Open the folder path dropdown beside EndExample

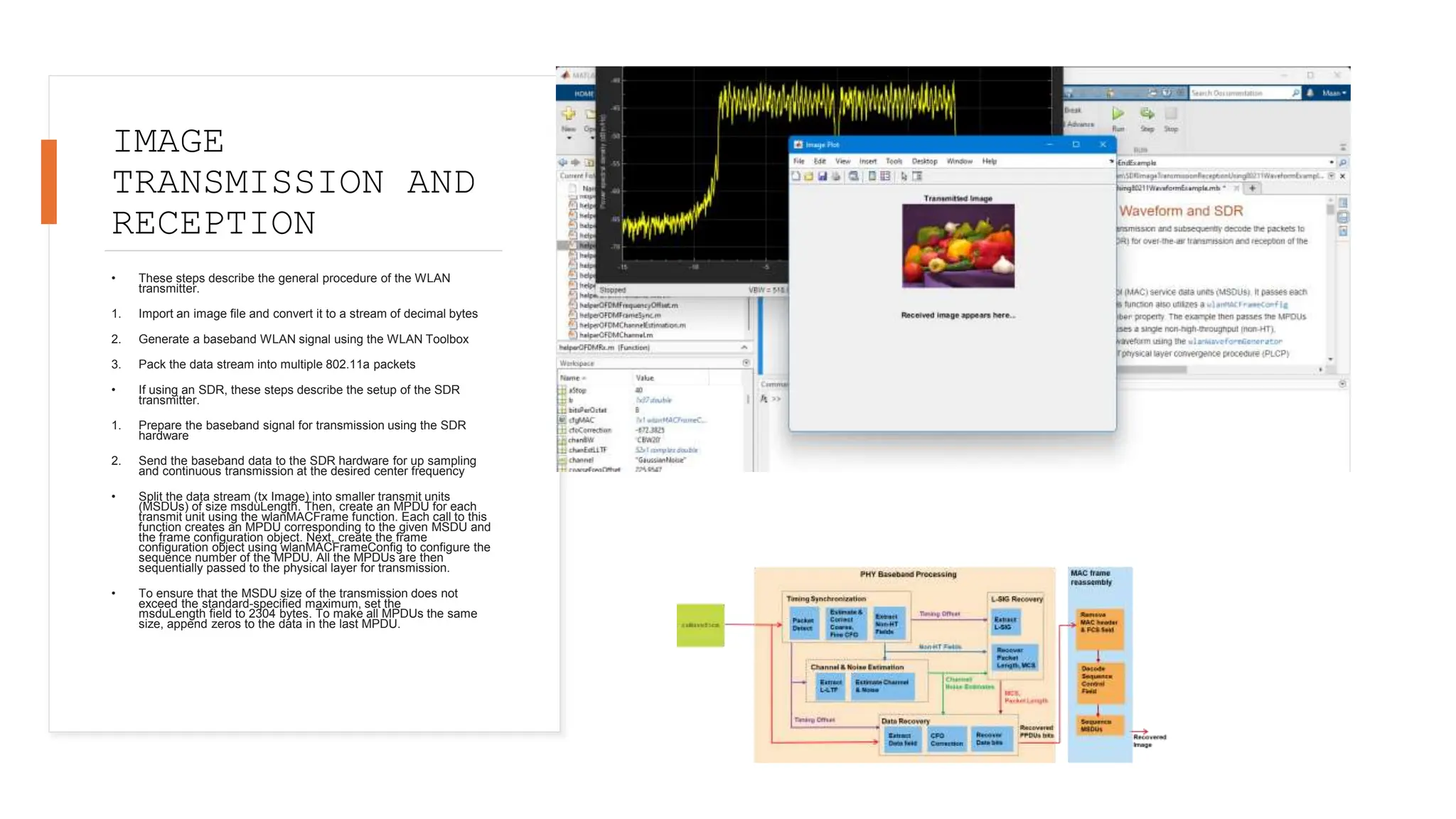click(1332, 162)
